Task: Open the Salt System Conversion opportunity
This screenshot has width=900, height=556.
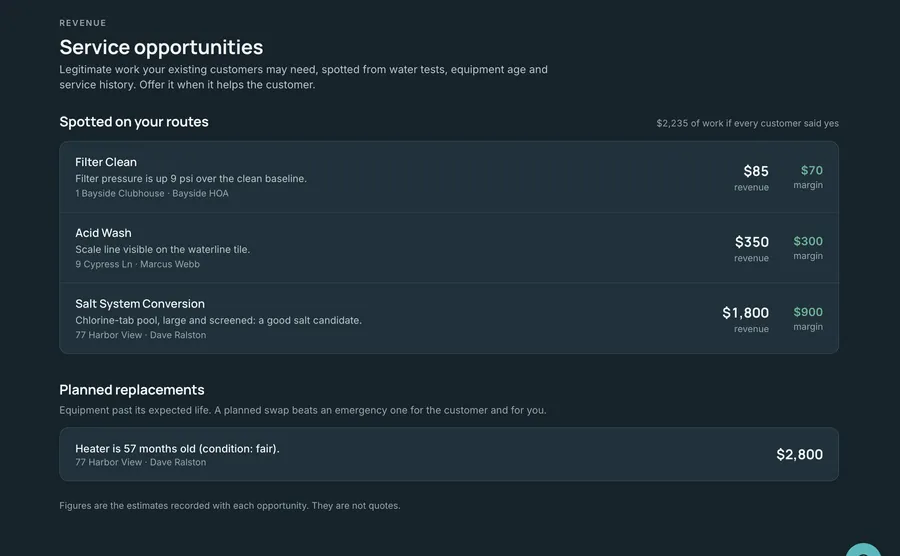Action: 449,318
